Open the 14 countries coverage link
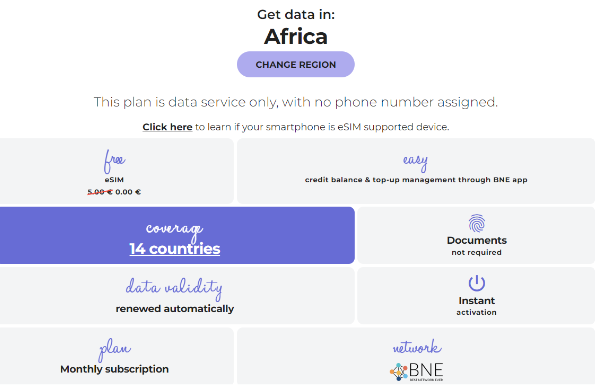This screenshot has height=387, width=595. (x=175, y=249)
